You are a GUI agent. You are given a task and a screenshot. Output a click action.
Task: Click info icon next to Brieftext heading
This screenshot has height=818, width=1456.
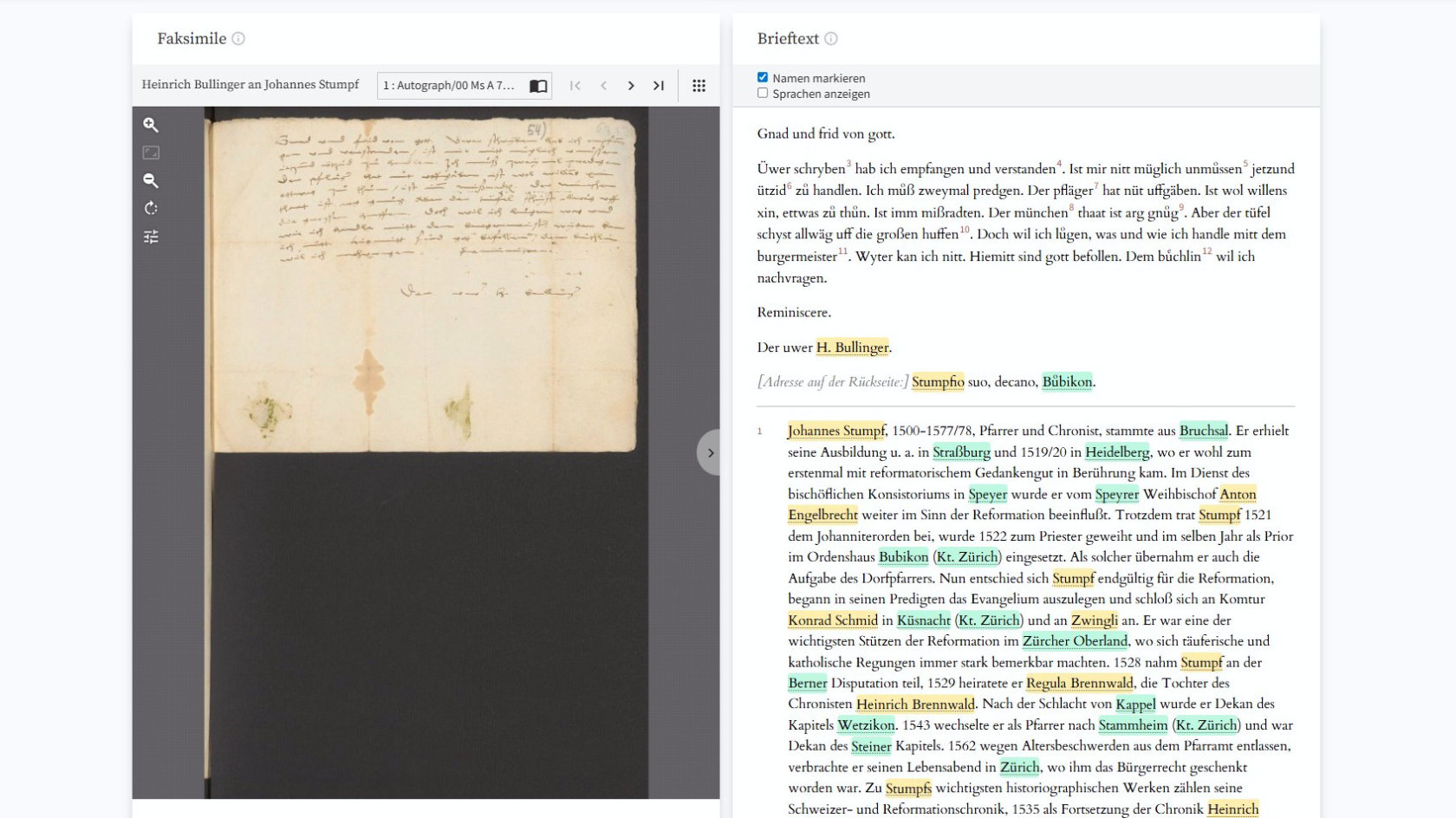[831, 39]
